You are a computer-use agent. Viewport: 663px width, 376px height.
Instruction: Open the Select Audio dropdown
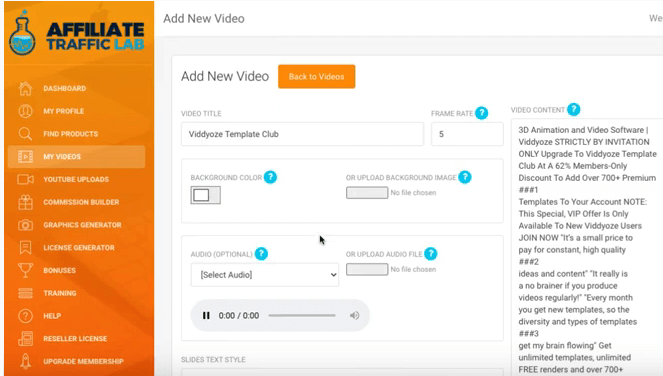pos(265,275)
